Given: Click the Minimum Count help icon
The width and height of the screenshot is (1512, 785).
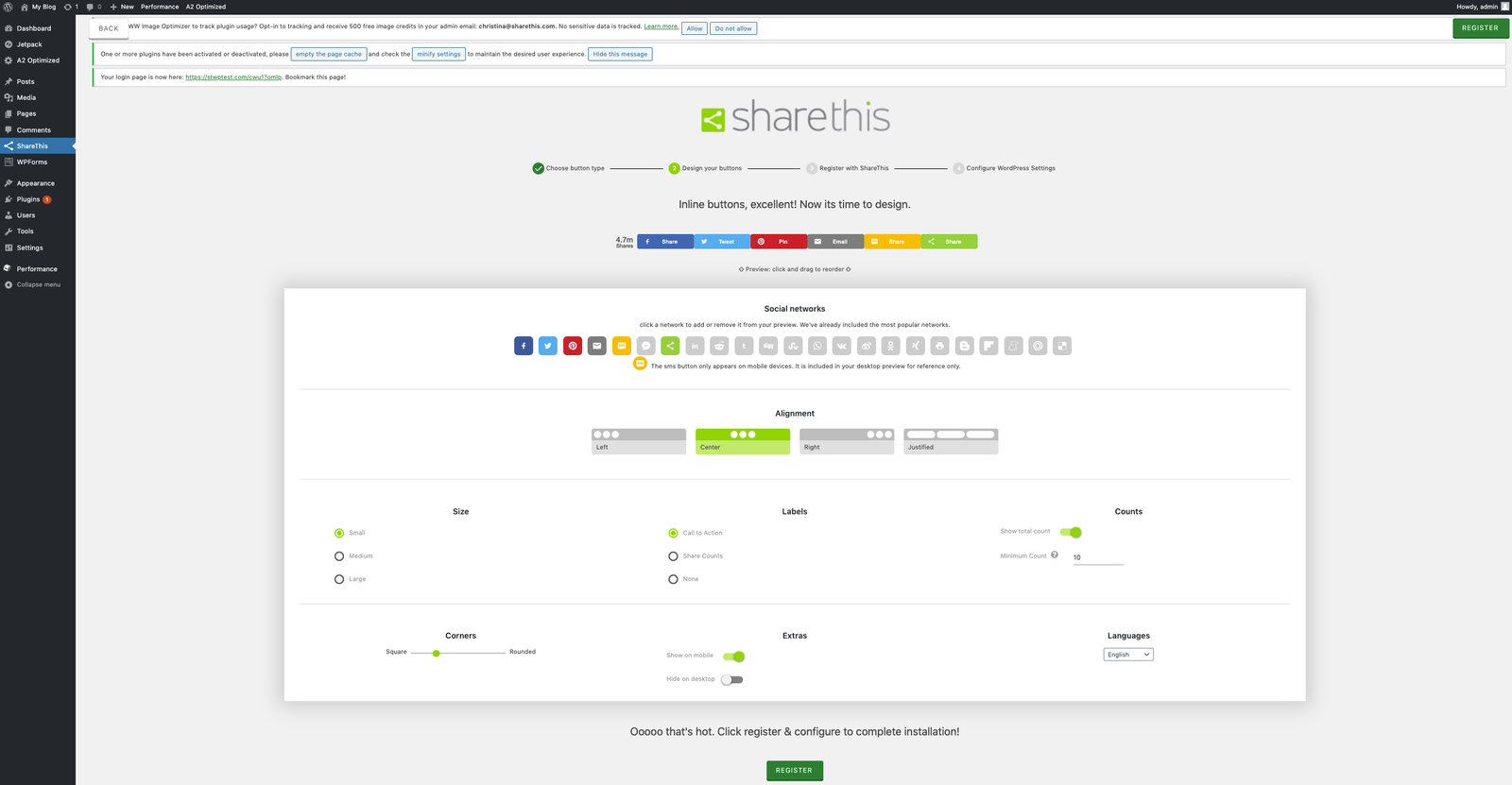Looking at the screenshot, I should point(1055,555).
